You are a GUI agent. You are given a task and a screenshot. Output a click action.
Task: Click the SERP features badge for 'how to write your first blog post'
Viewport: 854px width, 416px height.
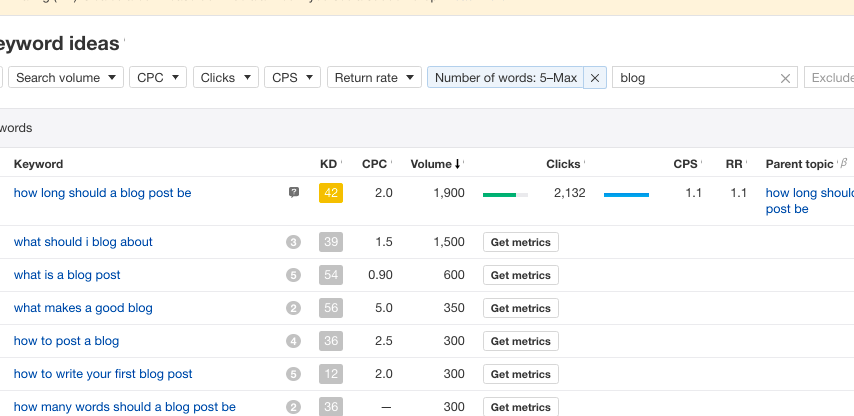tap(293, 374)
